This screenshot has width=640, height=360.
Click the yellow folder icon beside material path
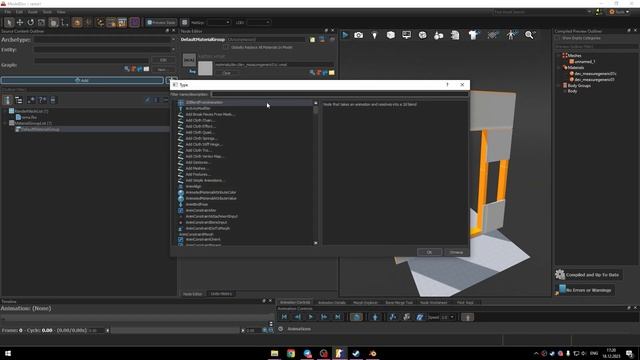coord(331,73)
